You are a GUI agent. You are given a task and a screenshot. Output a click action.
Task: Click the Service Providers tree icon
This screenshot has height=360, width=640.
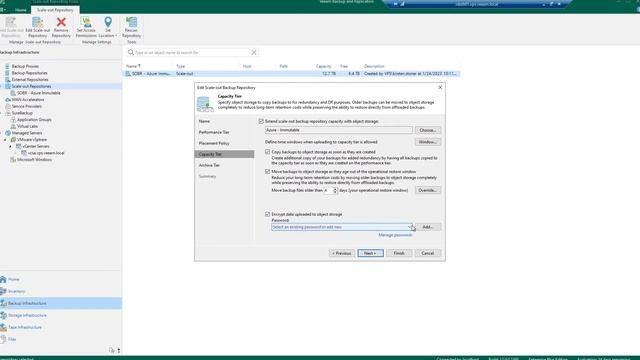click(x=7, y=106)
